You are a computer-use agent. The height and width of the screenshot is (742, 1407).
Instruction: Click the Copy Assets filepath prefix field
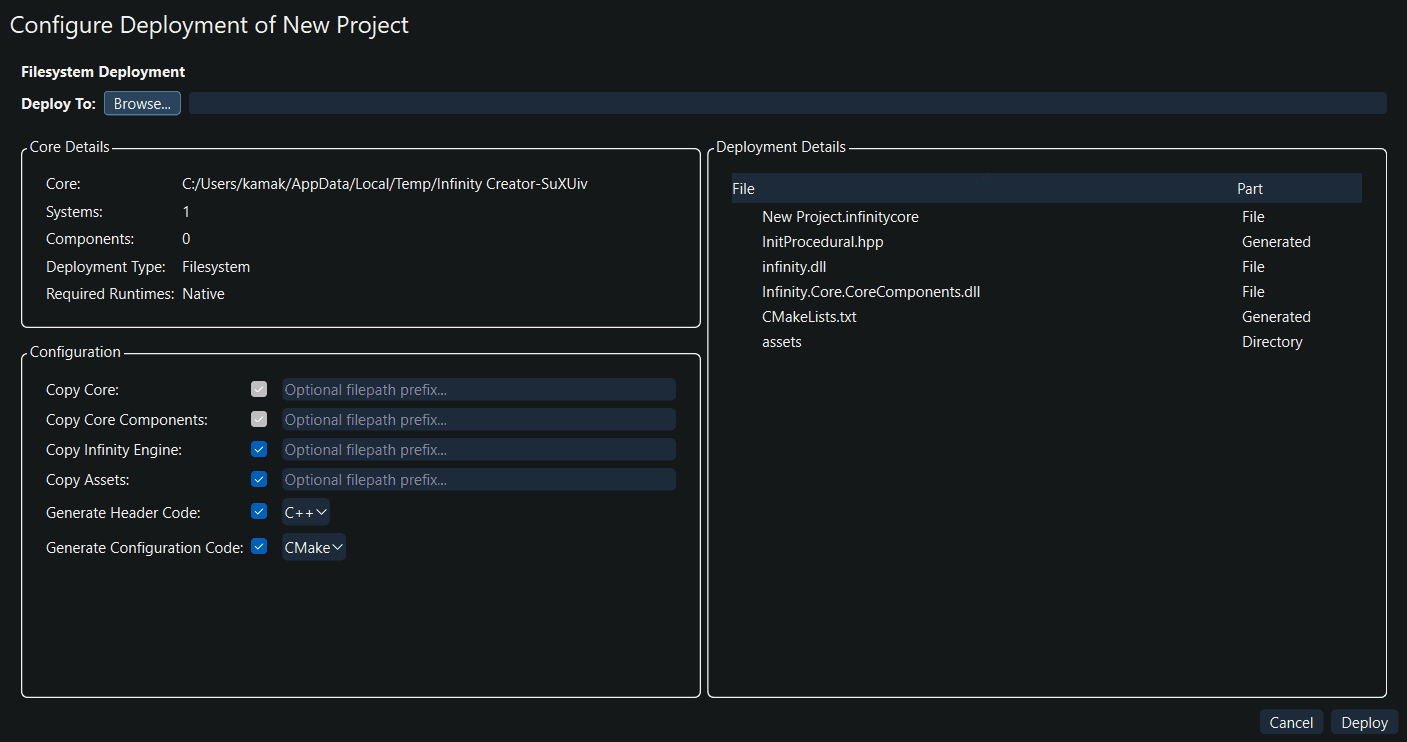pyautogui.click(x=477, y=479)
